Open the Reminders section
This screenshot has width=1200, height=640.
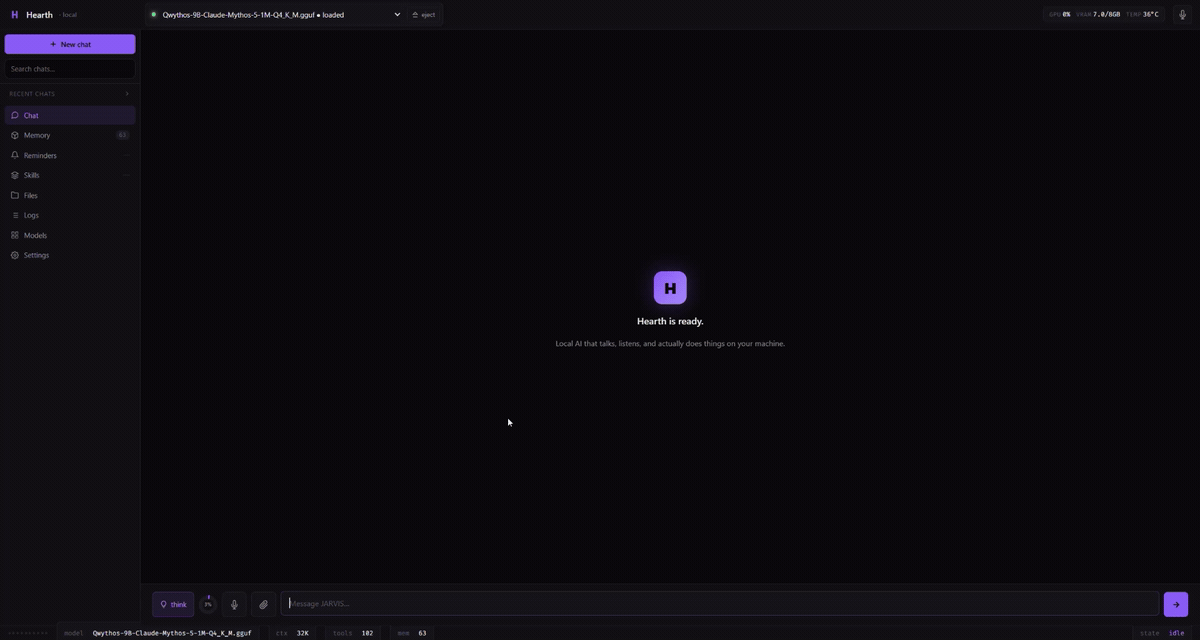coord(70,155)
